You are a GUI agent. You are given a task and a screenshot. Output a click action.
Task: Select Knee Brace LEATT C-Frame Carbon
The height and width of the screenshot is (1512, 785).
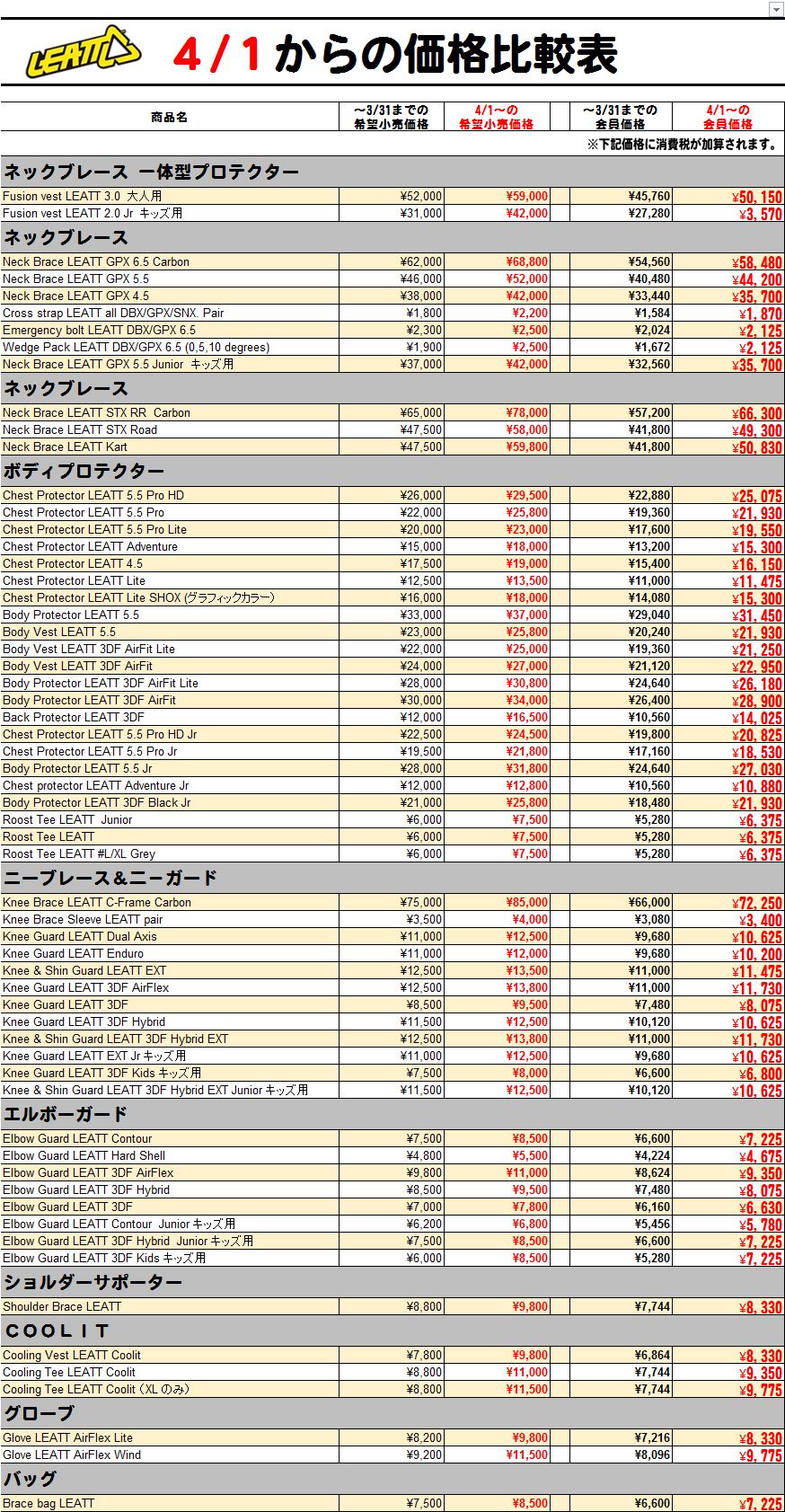(x=97, y=903)
